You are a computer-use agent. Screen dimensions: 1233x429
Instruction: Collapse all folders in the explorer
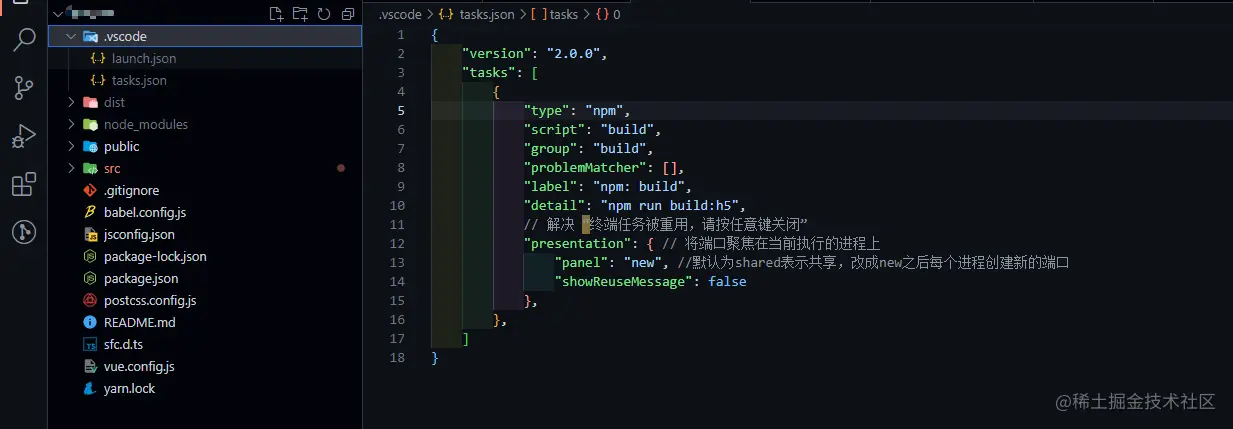point(348,14)
